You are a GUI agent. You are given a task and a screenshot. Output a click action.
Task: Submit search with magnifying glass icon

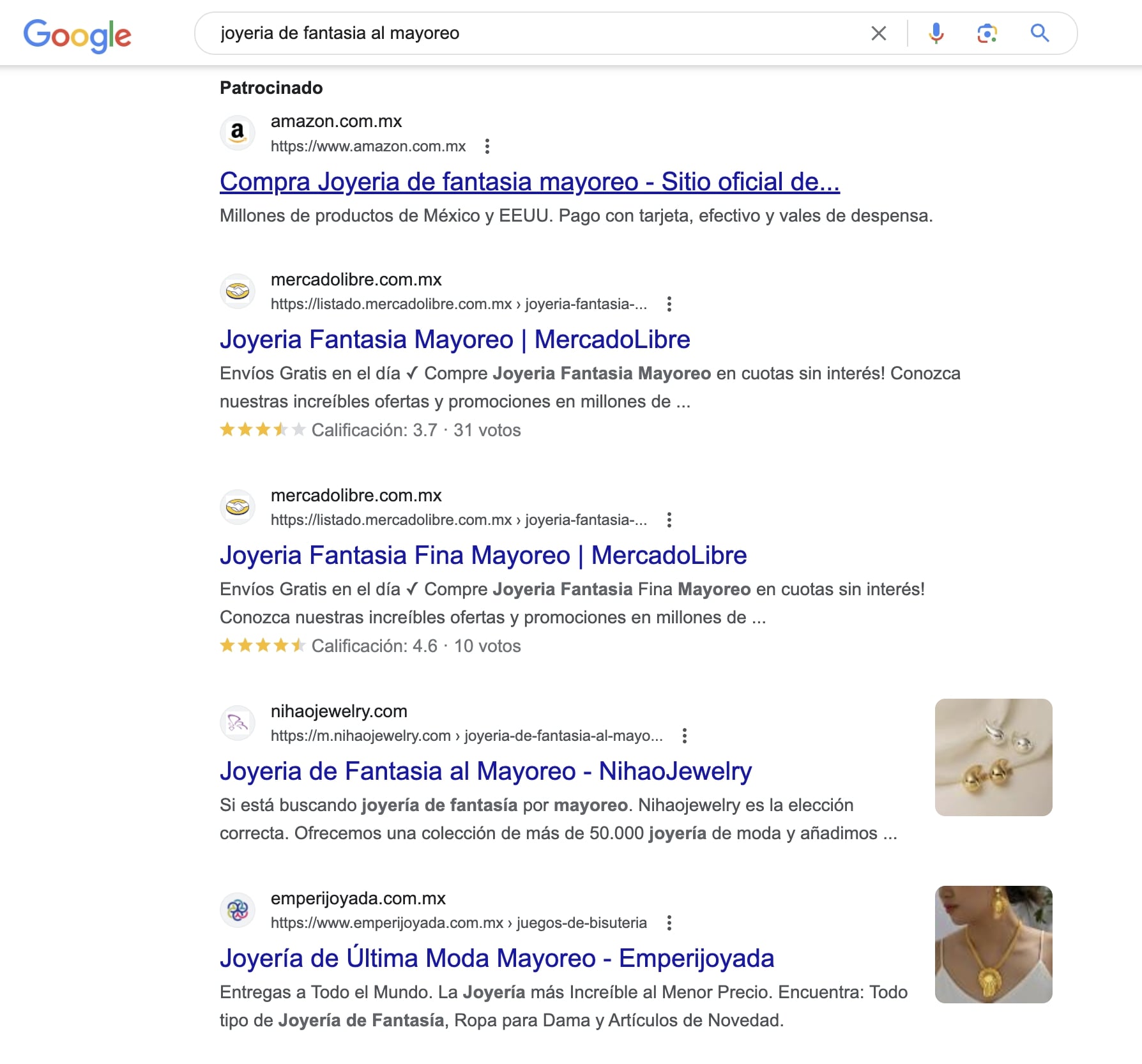pyautogui.click(x=1040, y=33)
